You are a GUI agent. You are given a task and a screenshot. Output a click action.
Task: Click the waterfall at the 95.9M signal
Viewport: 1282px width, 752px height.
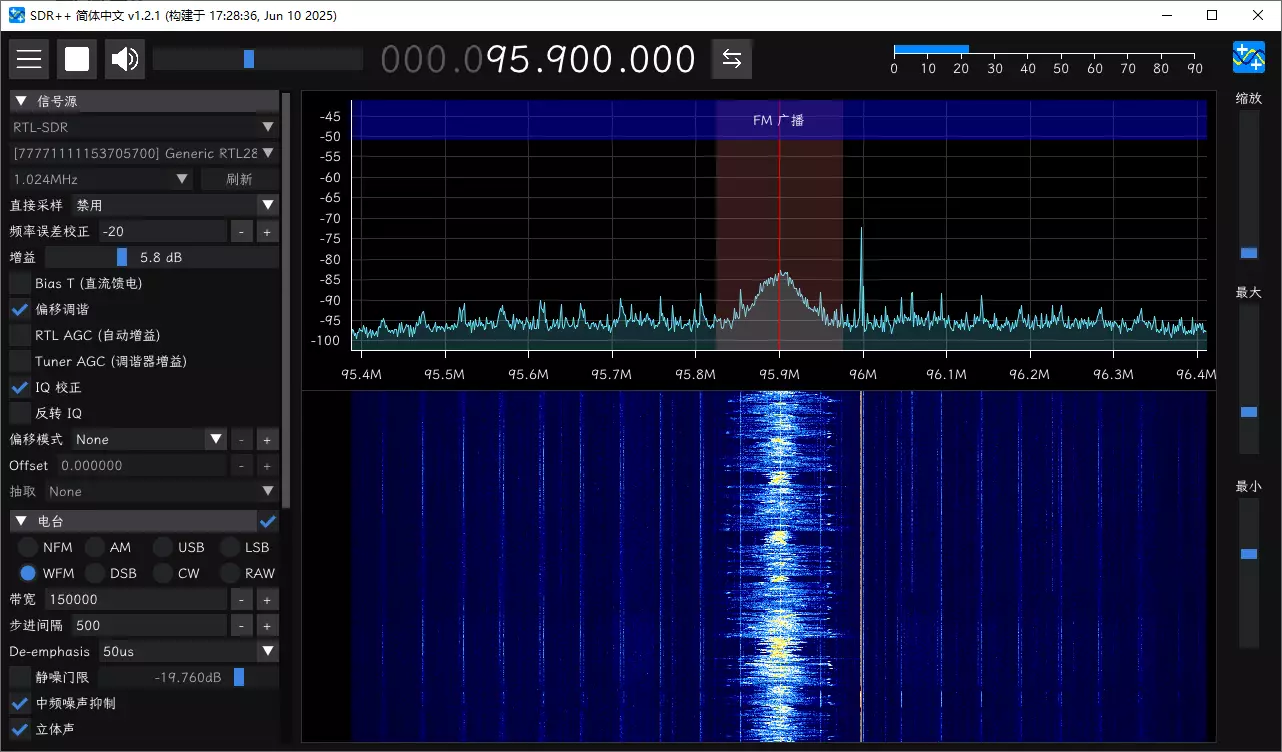click(x=779, y=566)
